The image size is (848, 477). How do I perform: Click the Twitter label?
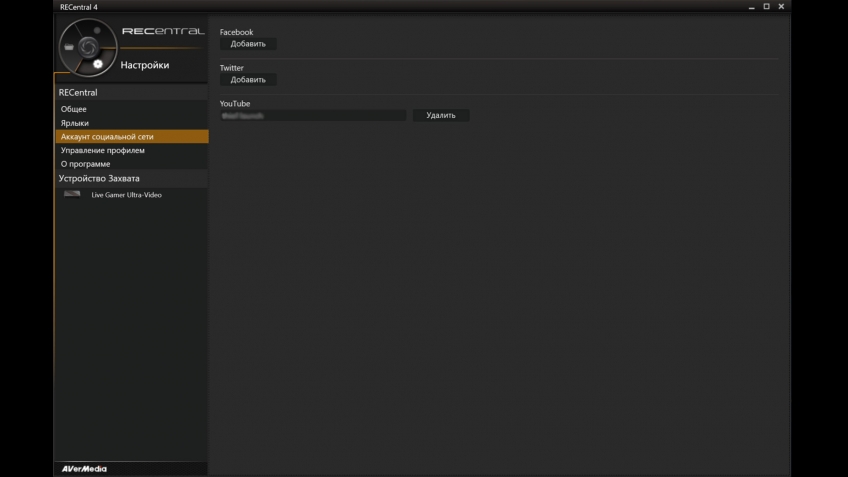pos(231,68)
